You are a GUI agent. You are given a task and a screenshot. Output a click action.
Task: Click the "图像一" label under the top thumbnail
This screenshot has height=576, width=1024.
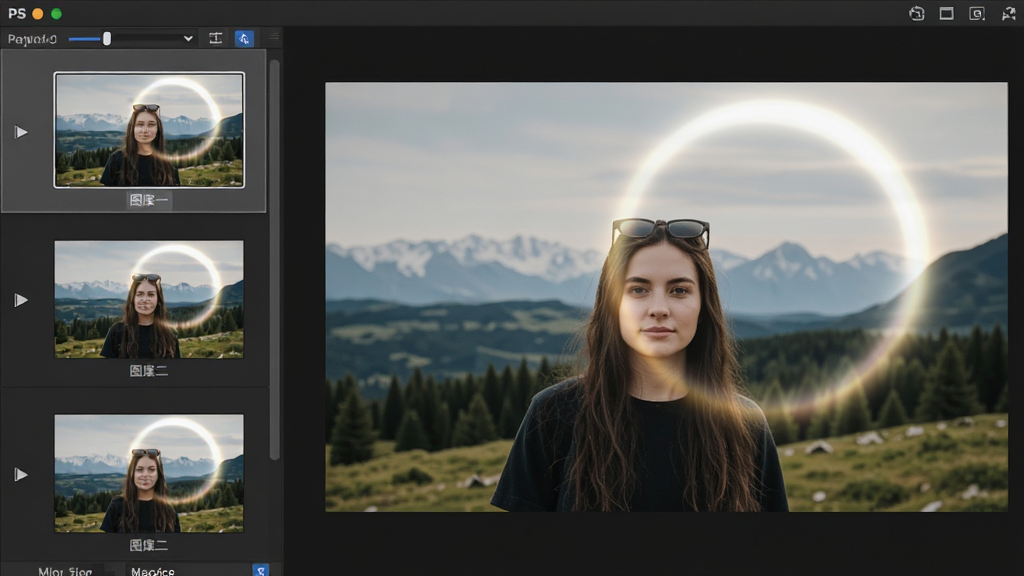pyautogui.click(x=149, y=200)
